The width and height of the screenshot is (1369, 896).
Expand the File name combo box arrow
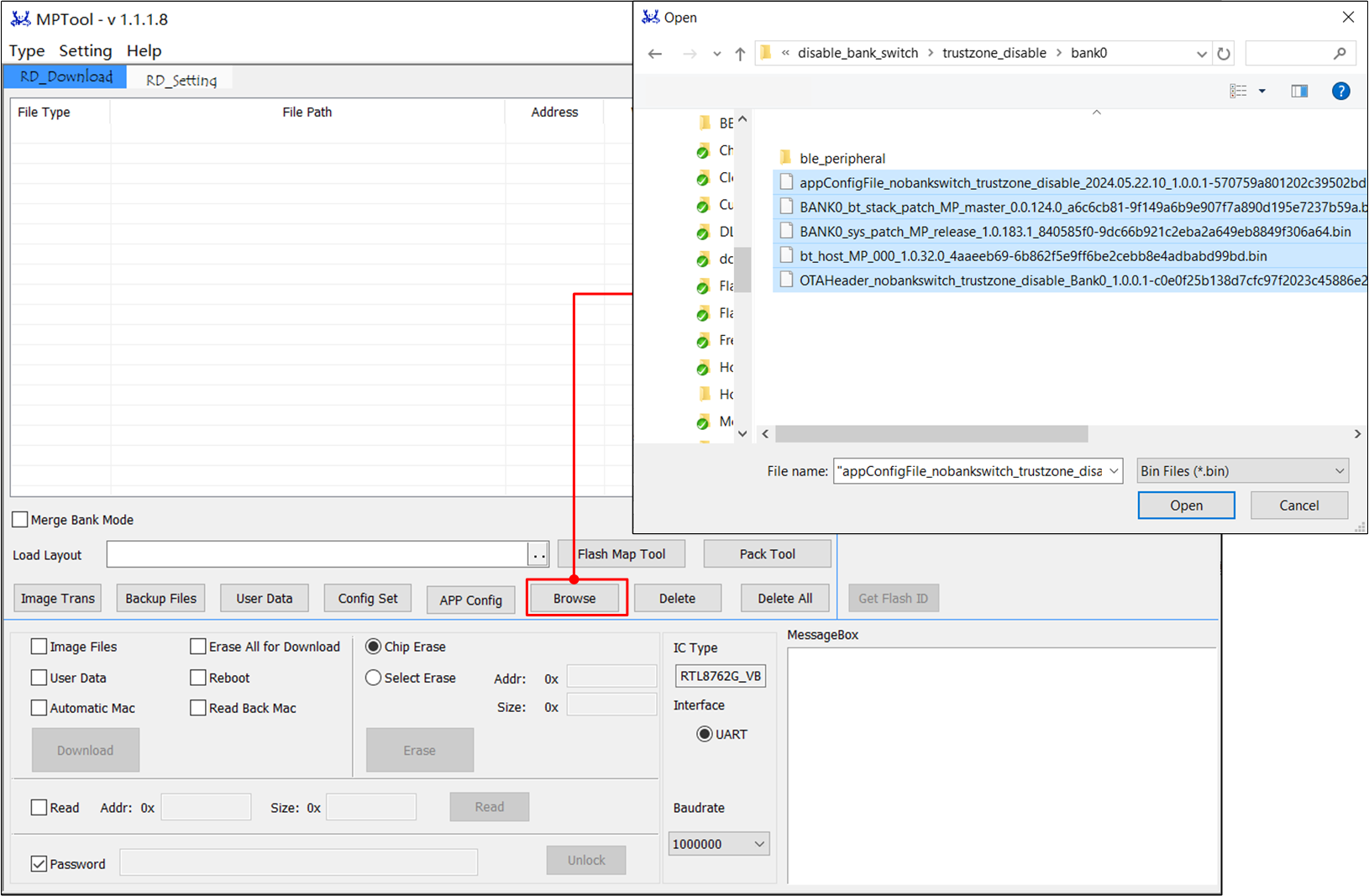[1114, 471]
